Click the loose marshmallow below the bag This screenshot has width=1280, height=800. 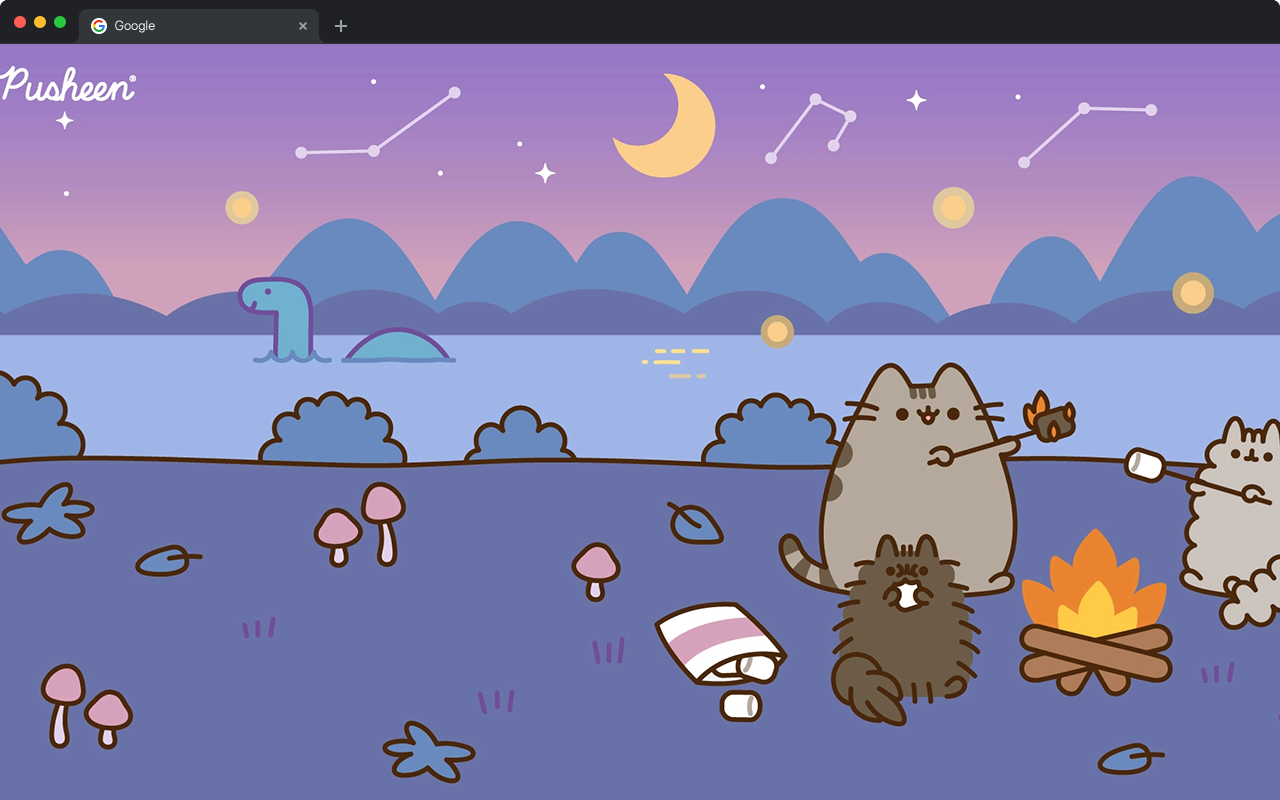[741, 705]
